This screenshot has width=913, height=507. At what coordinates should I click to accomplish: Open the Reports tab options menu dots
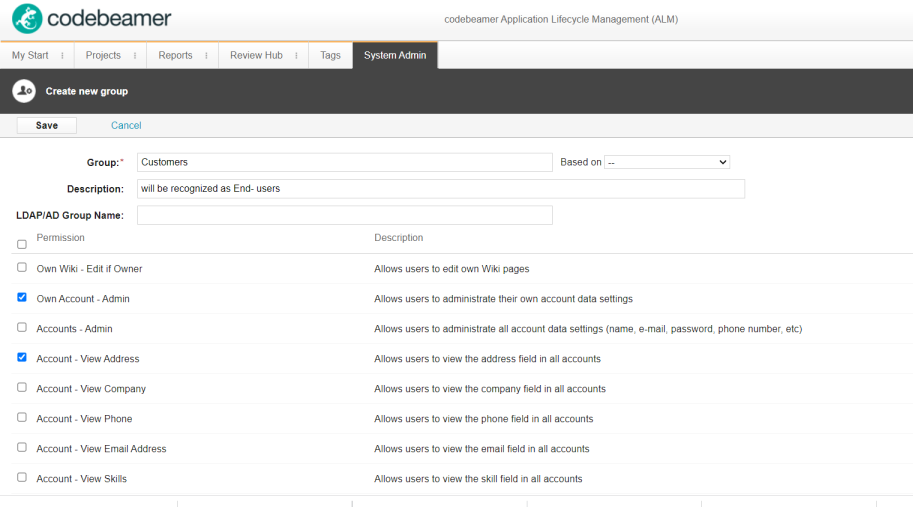click(x=206, y=56)
